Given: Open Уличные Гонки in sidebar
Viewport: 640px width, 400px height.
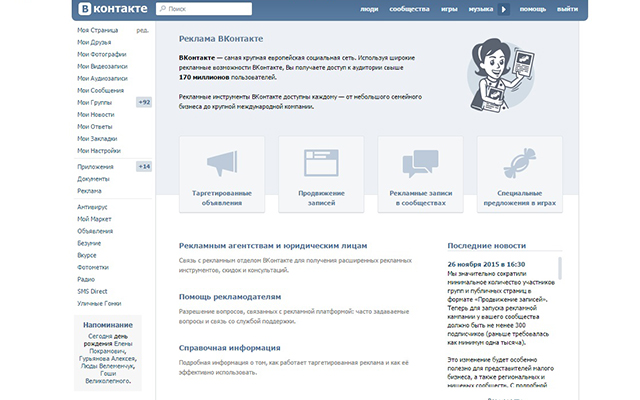Looking at the screenshot, I should [x=99, y=304].
